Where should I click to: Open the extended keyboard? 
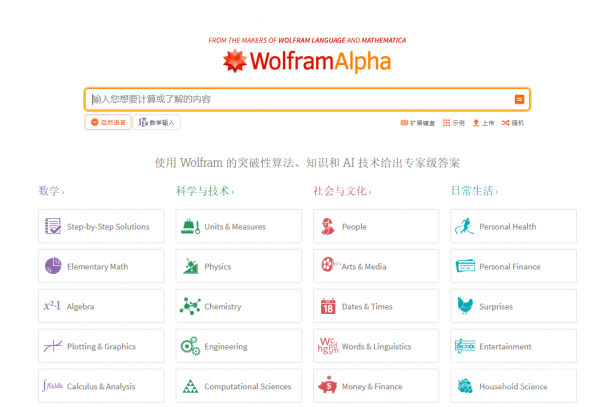tap(417, 123)
